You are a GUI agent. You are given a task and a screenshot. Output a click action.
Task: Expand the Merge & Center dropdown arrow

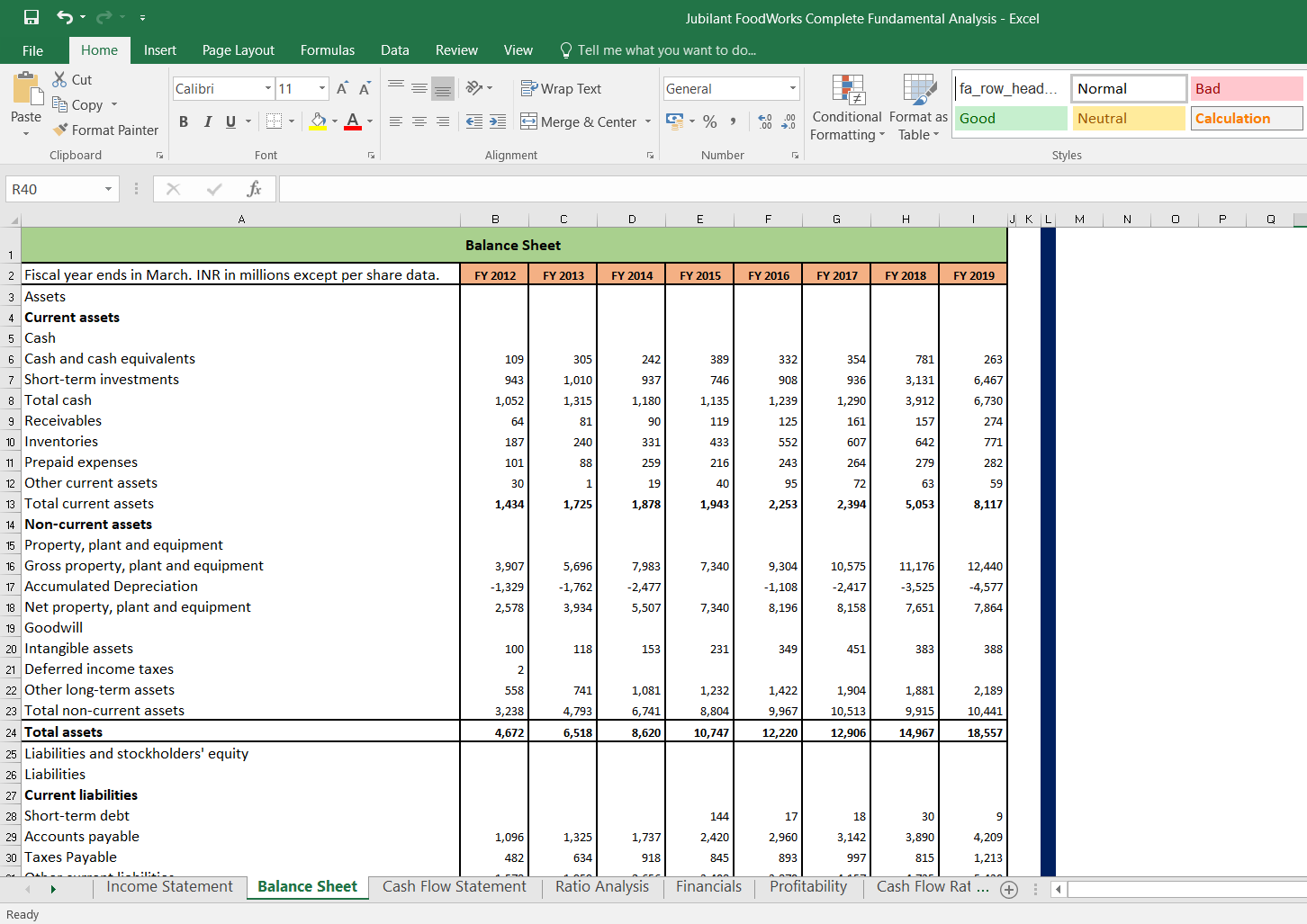click(x=648, y=121)
